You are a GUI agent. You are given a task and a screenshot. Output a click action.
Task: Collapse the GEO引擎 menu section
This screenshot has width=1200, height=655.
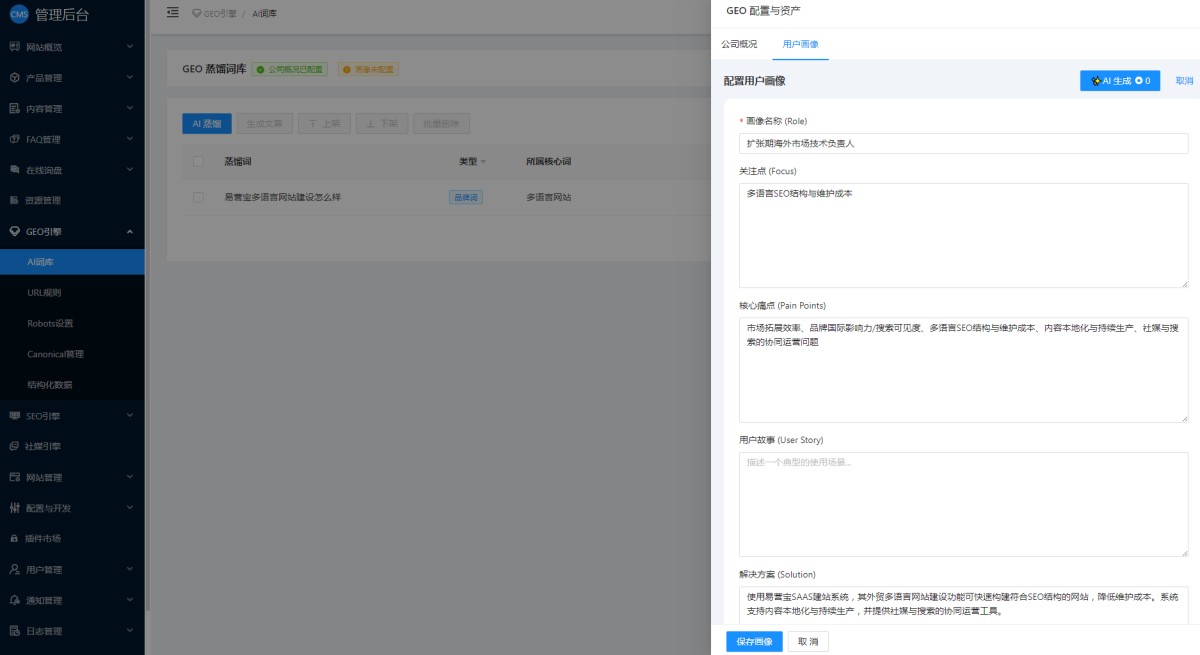[x=130, y=231]
